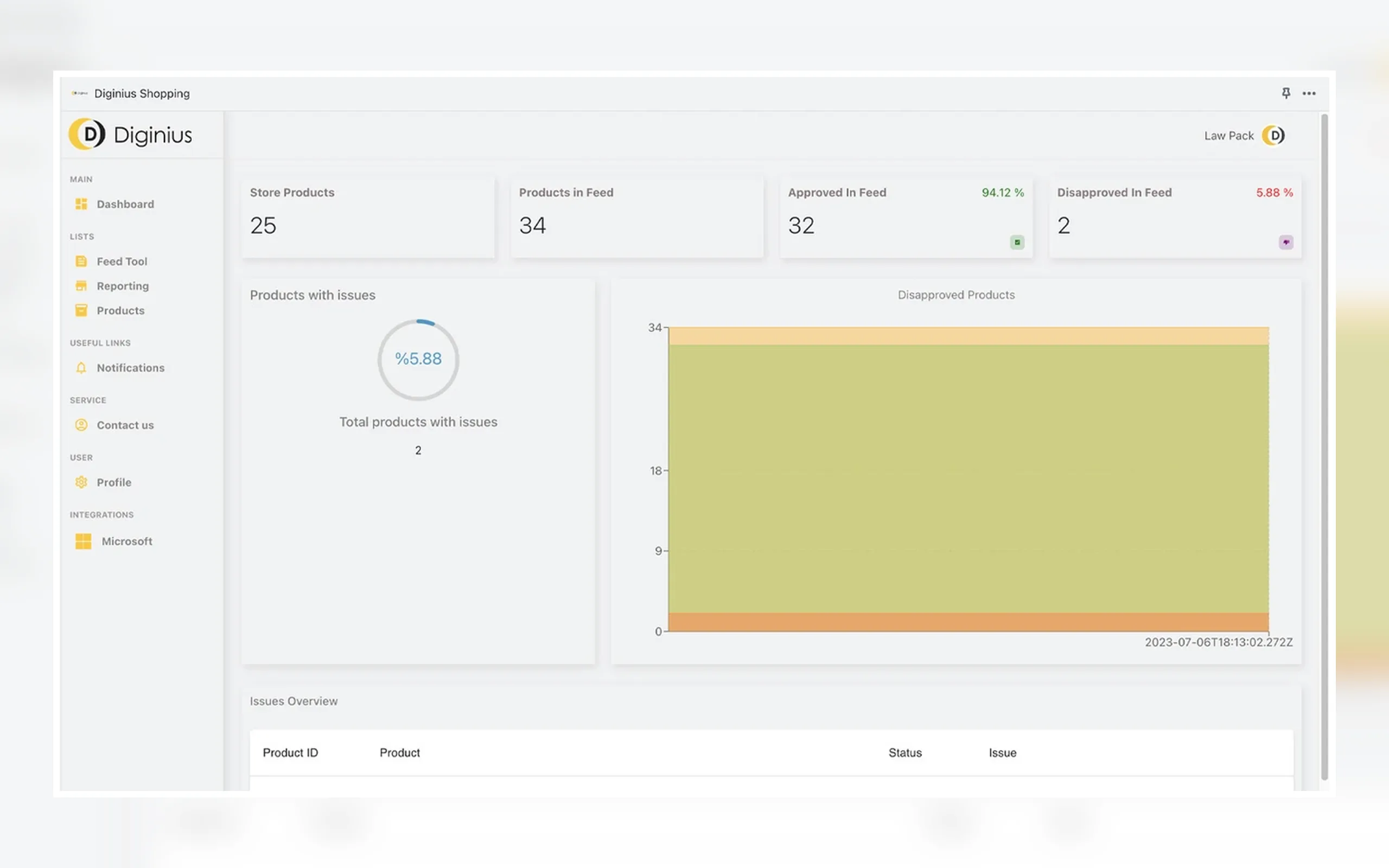
Task: Click the Reporting store icon
Action: 81,286
